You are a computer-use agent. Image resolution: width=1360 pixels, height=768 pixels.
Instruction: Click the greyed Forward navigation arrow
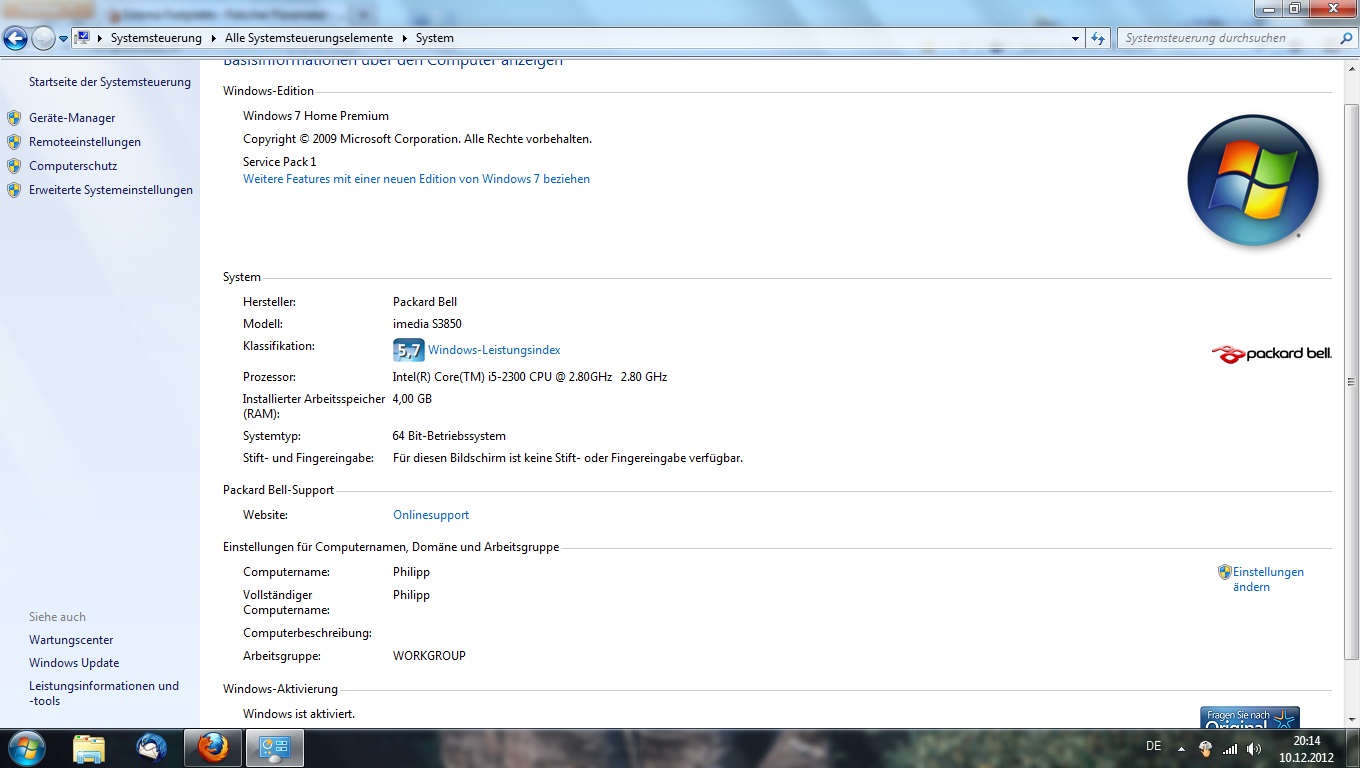tap(43, 38)
